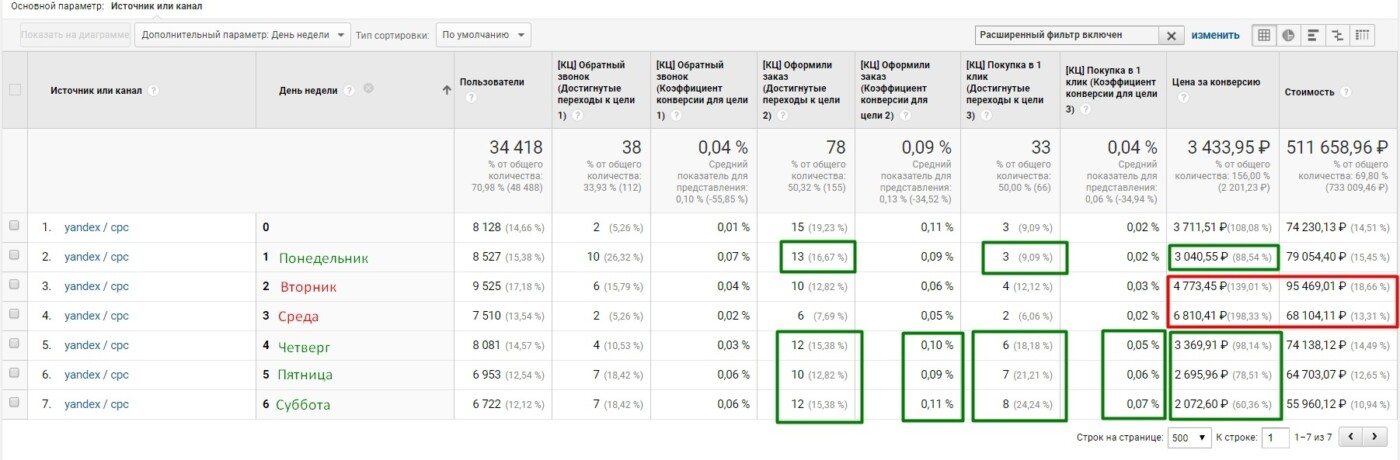Sort by the Пользователи column header
This screenshot has height=460, width=1400.
pos(491,82)
